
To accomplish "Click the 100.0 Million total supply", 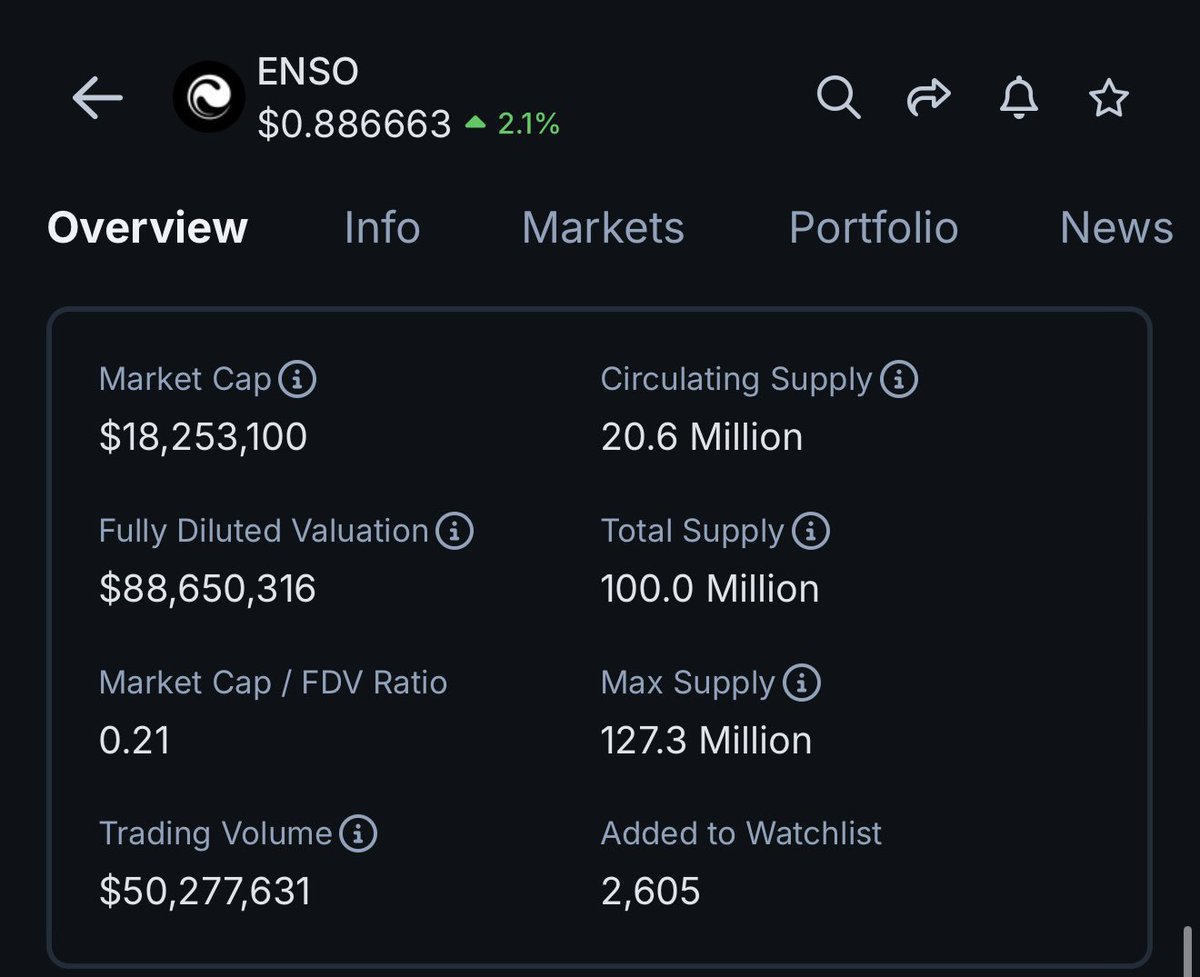I will (710, 588).
